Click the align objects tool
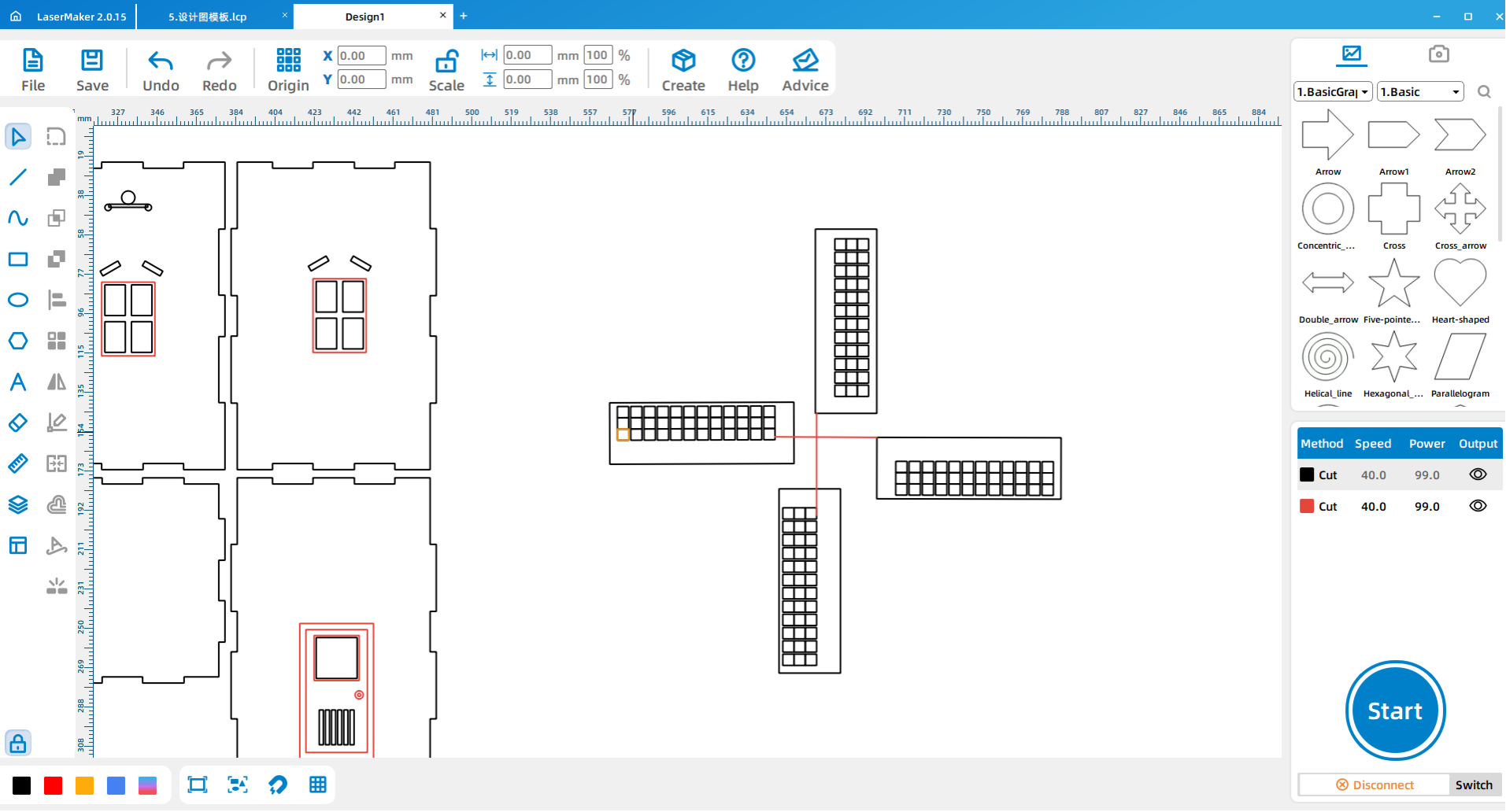The width and height of the screenshot is (1506, 812). click(x=57, y=300)
